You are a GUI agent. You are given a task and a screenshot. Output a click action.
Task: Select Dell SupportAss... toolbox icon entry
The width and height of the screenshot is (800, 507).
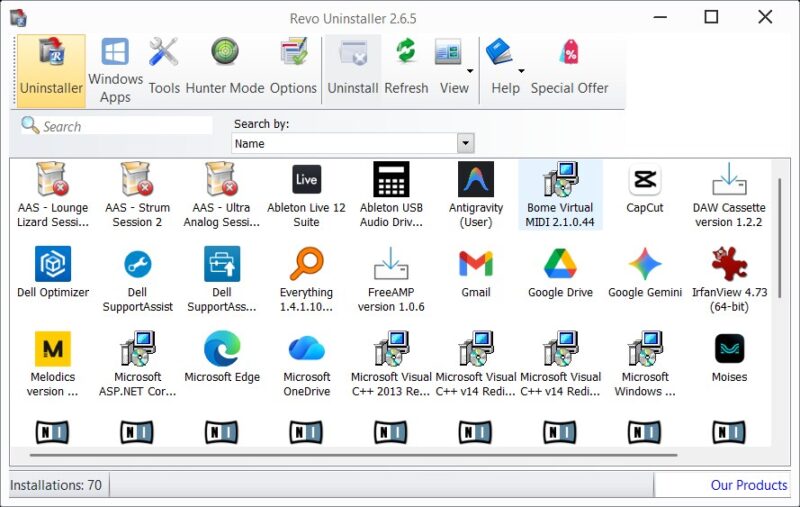(x=221, y=280)
